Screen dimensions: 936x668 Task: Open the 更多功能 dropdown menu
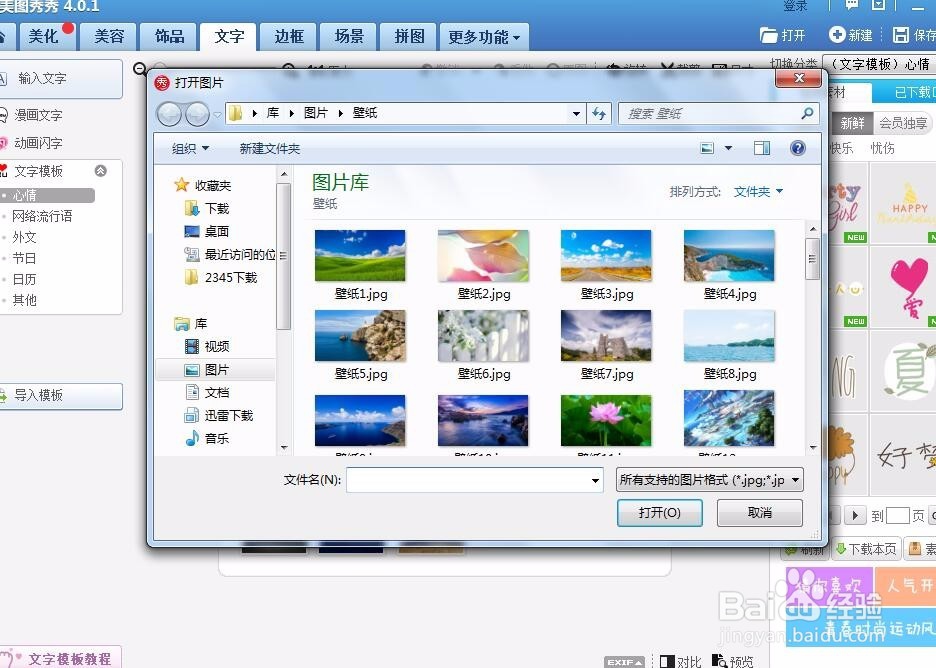tap(483, 37)
